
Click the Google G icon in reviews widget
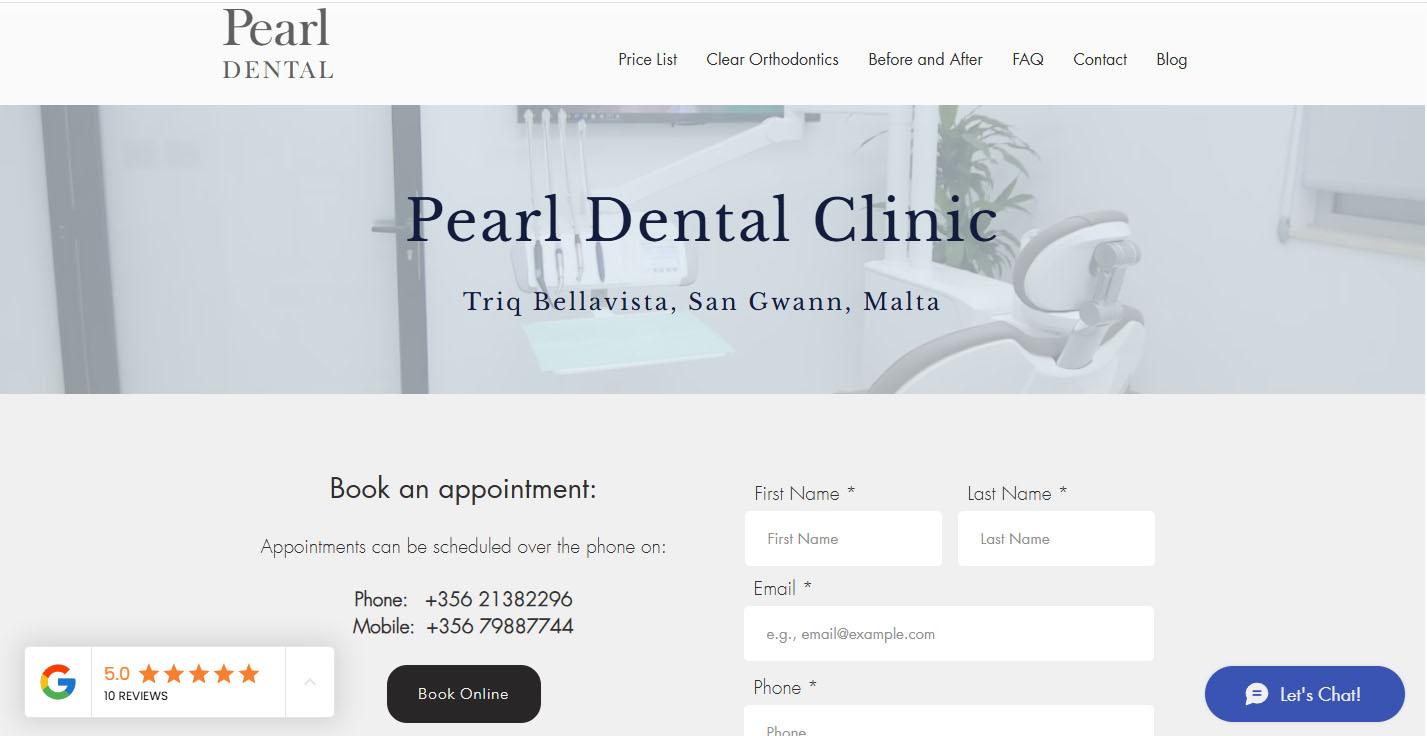tap(58, 682)
